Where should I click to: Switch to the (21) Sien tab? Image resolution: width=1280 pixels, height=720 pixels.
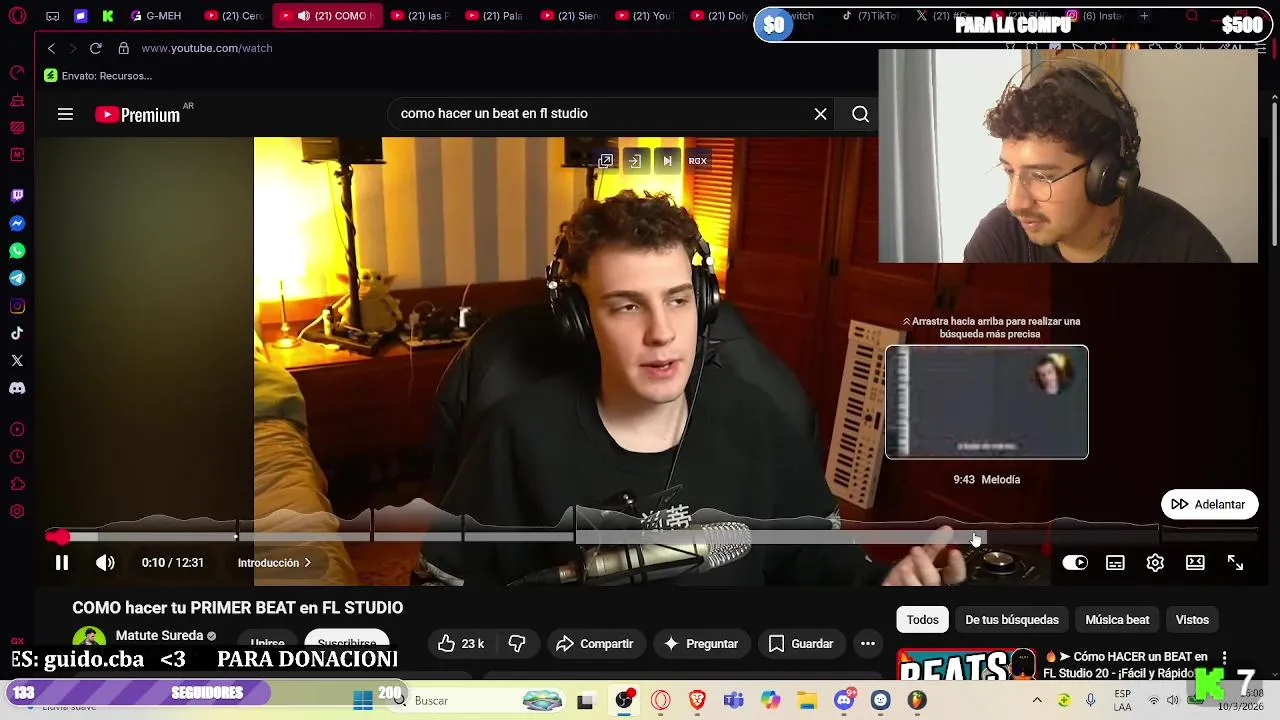(570, 16)
